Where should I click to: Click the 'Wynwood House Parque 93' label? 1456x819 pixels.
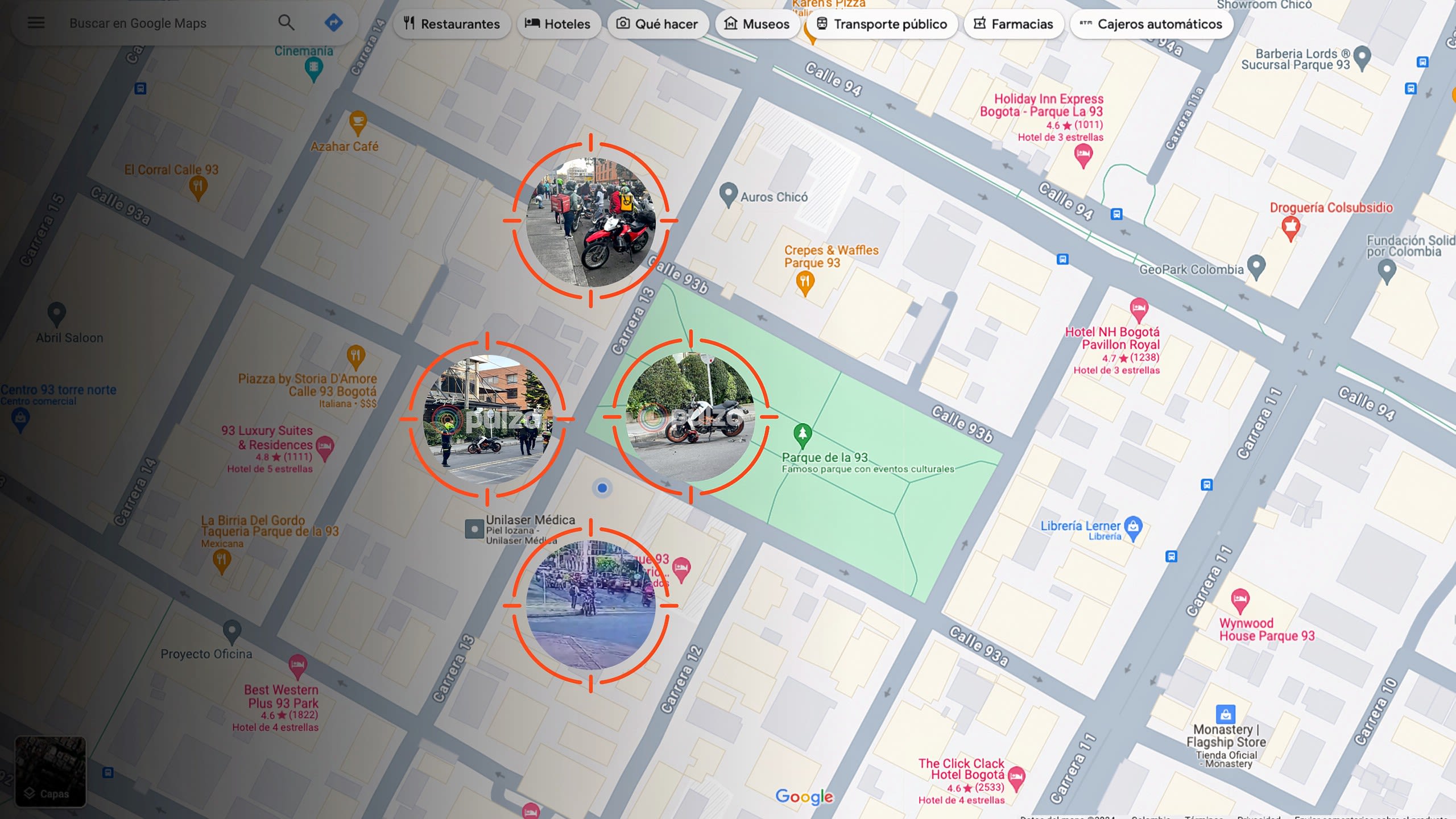point(1267,630)
